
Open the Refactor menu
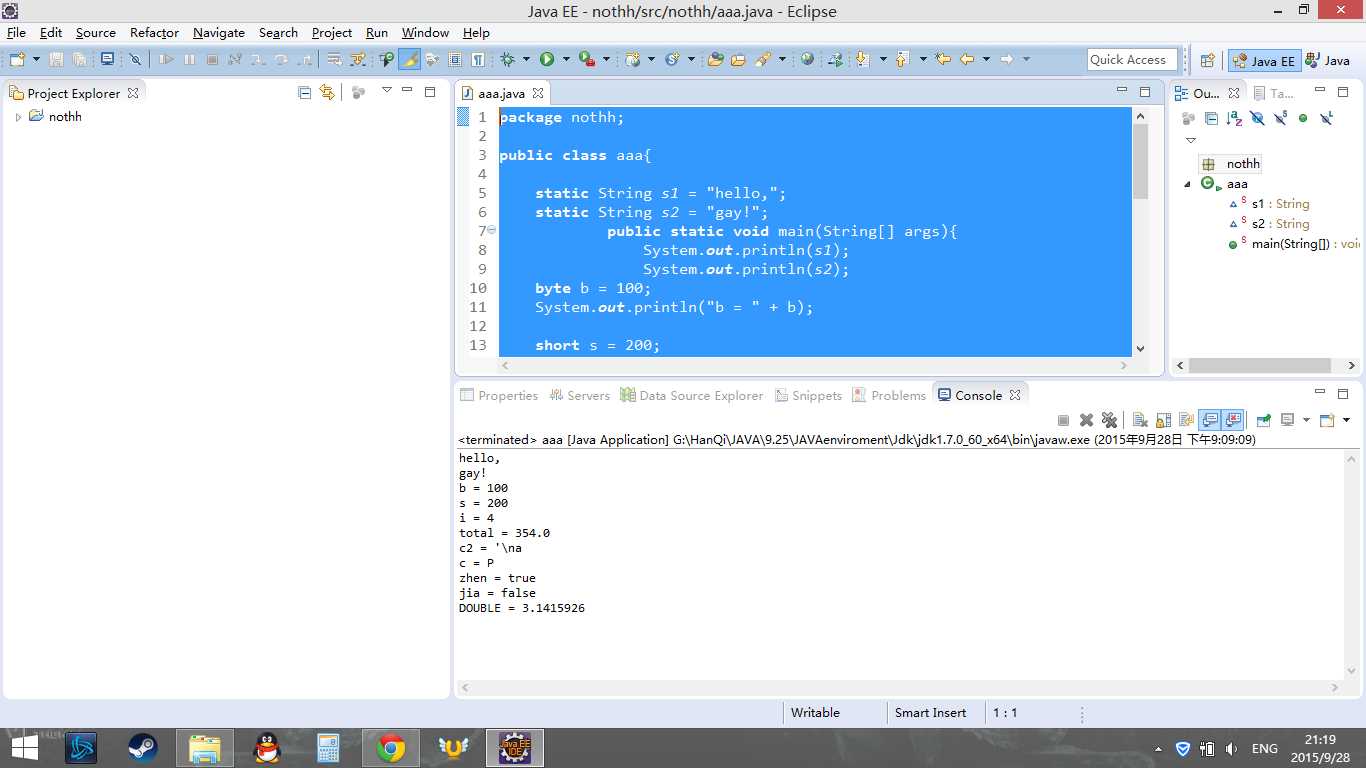154,32
